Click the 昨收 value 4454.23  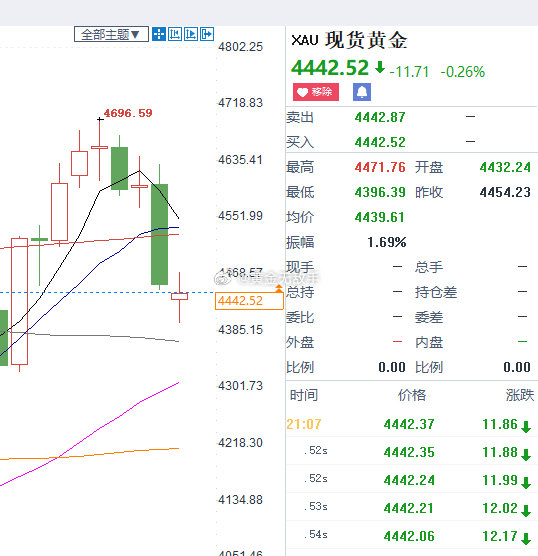point(505,192)
